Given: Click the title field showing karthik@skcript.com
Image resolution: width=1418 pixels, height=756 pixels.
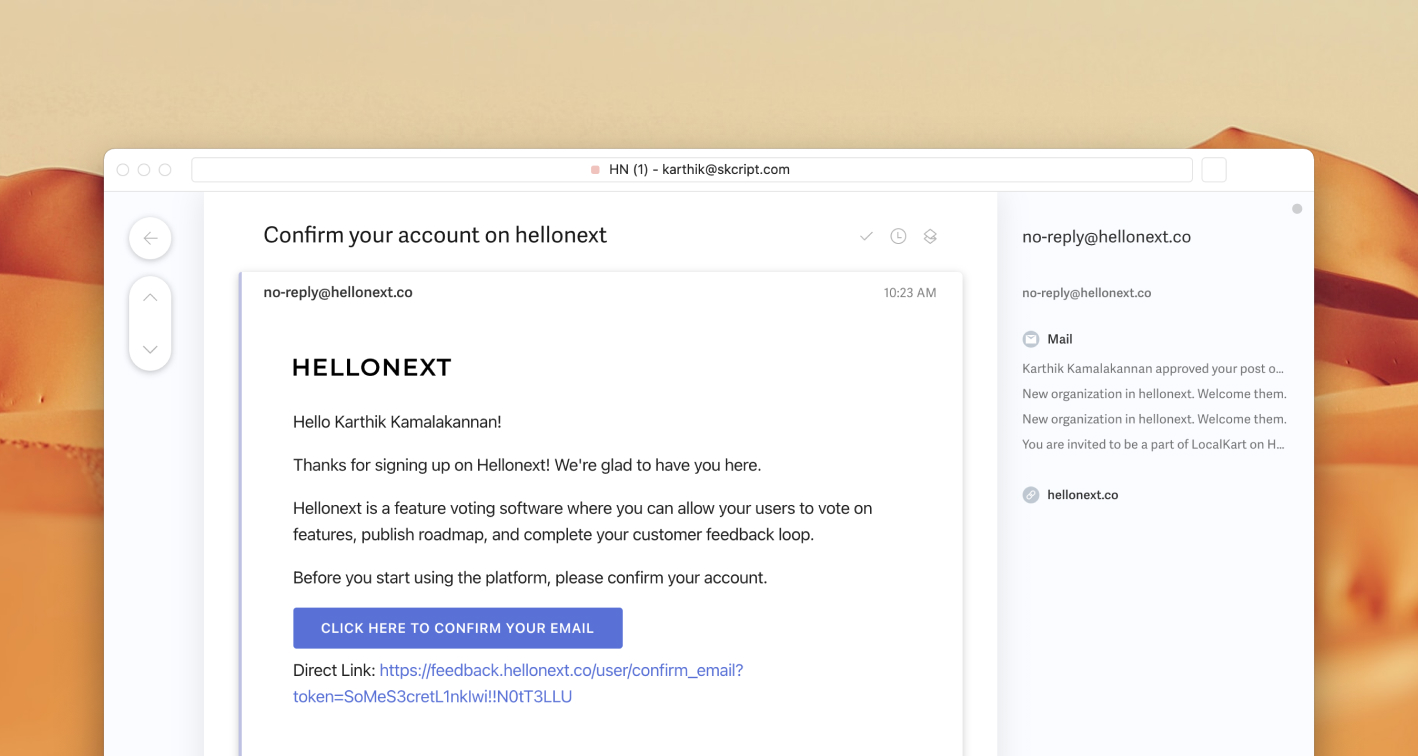Looking at the screenshot, I should click(x=692, y=170).
